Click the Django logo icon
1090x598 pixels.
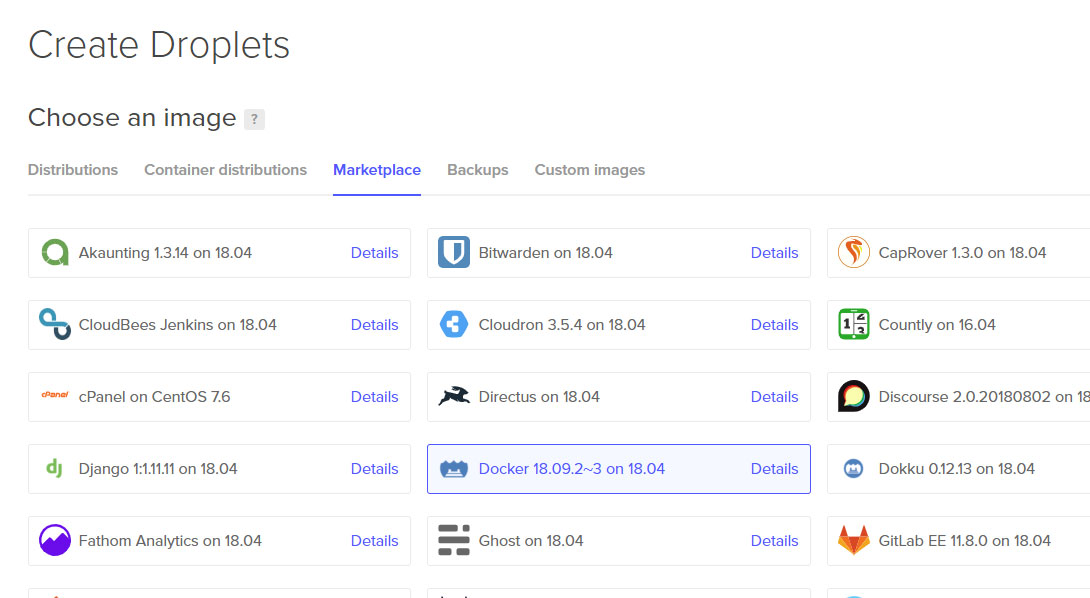(55, 469)
